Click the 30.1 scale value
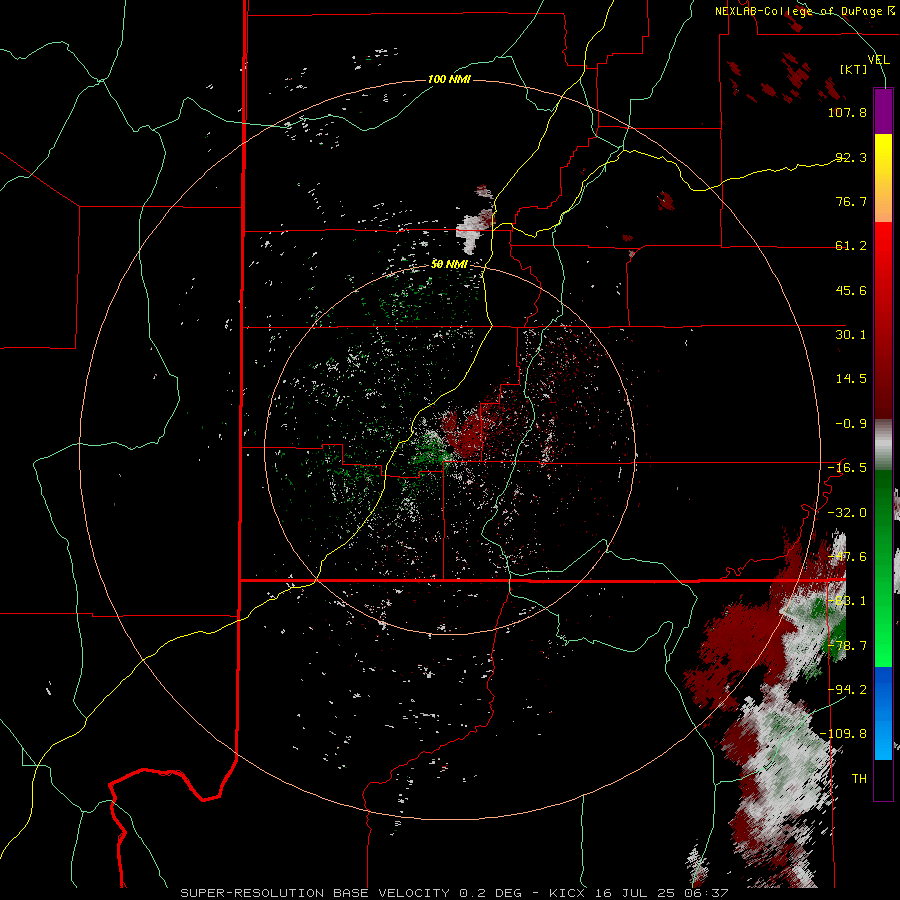Image resolution: width=900 pixels, height=900 pixels. (851, 335)
